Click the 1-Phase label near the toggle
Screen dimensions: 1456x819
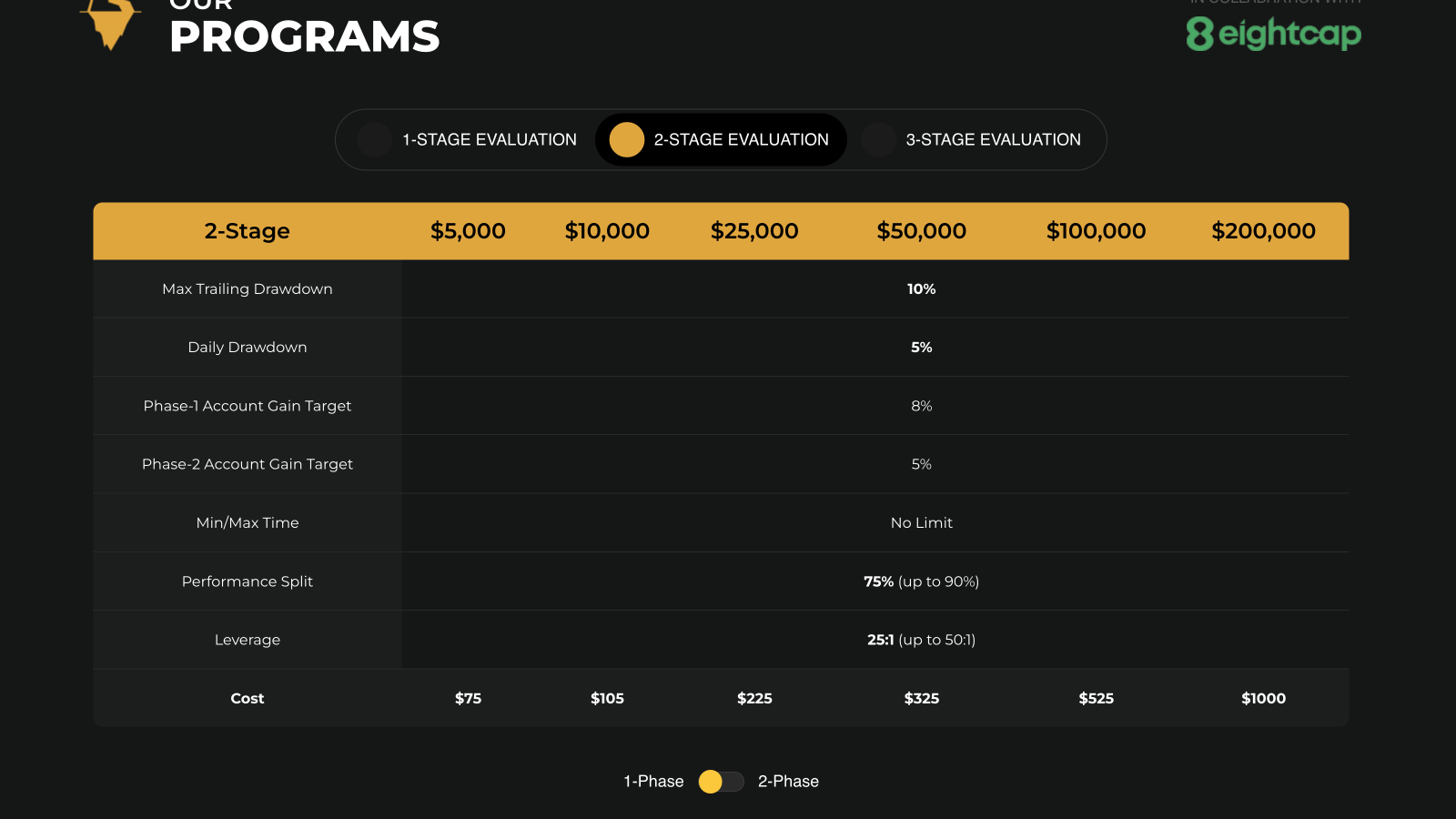(x=652, y=781)
